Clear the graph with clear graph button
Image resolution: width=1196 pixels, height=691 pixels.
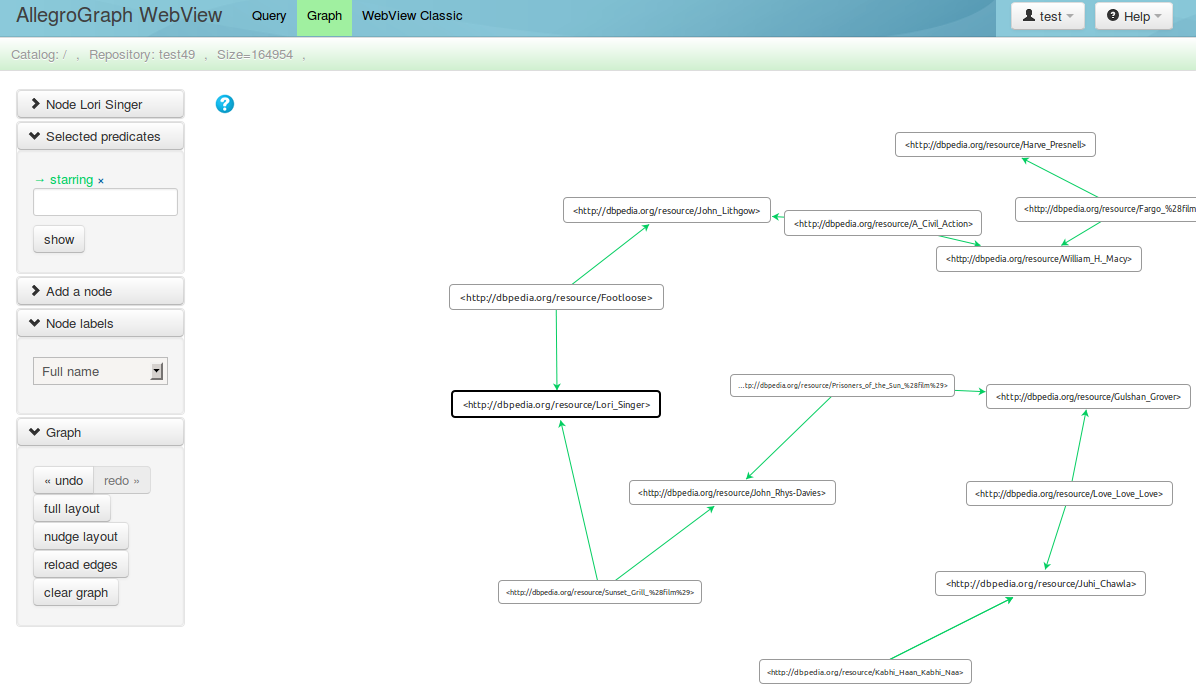coord(76,592)
